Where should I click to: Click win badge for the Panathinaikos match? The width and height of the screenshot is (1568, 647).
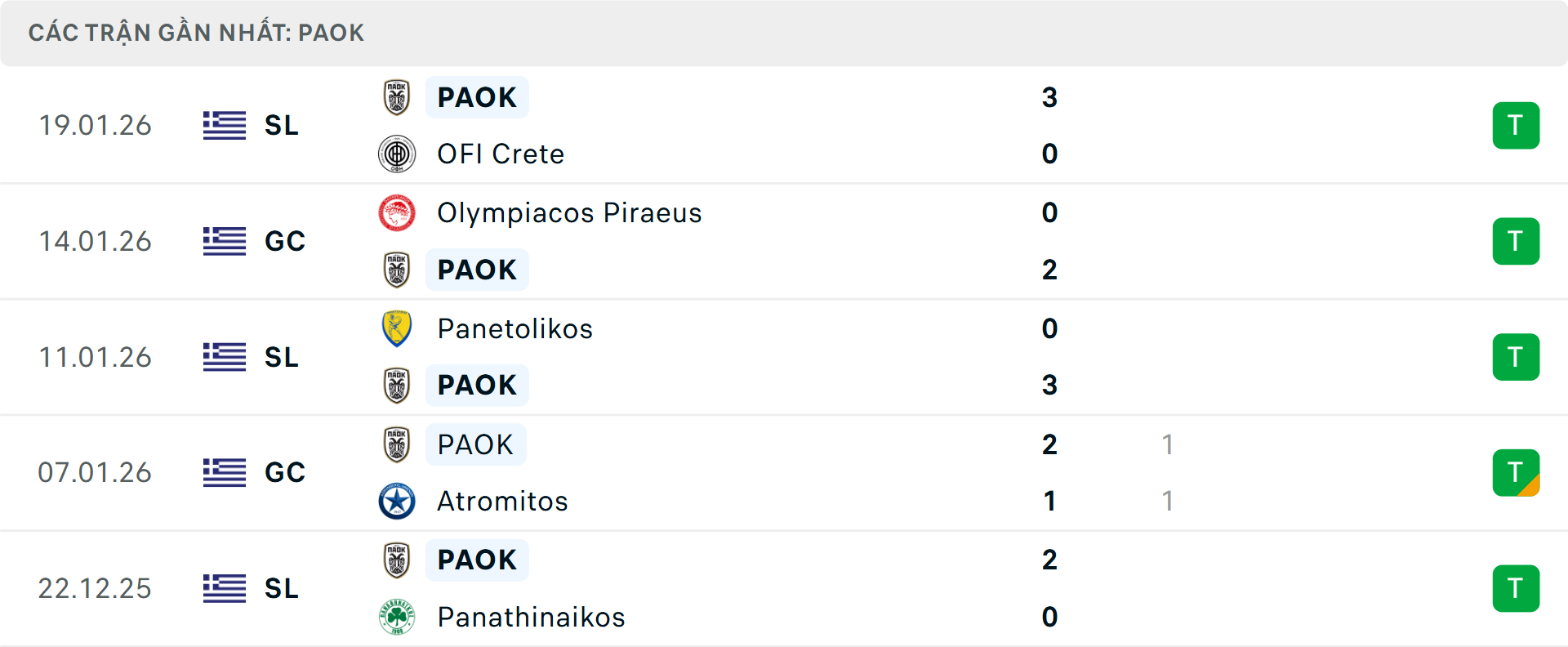[1516, 588]
